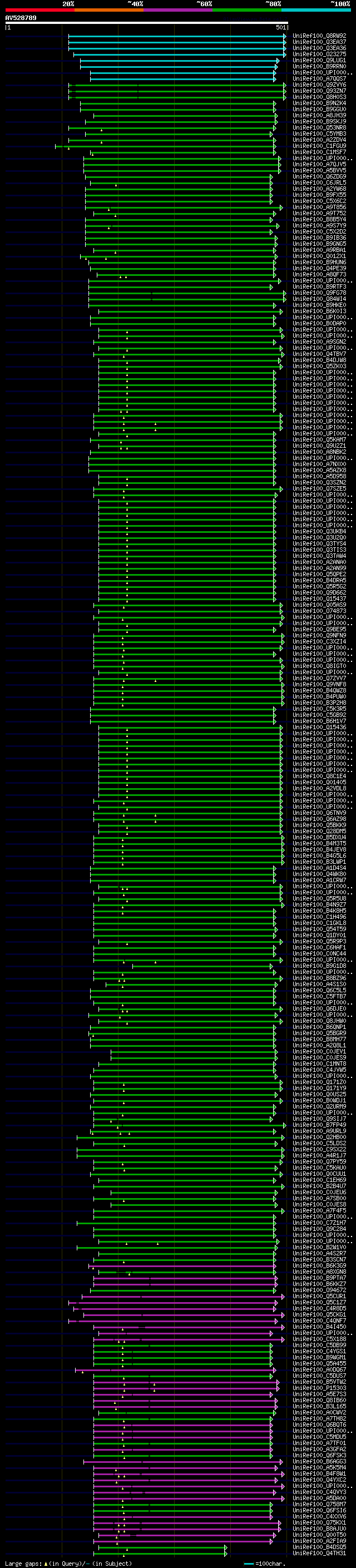Select hit UniRef100_B6AGG3
The width and height of the screenshot is (356, 1568).
tap(319, 1461)
